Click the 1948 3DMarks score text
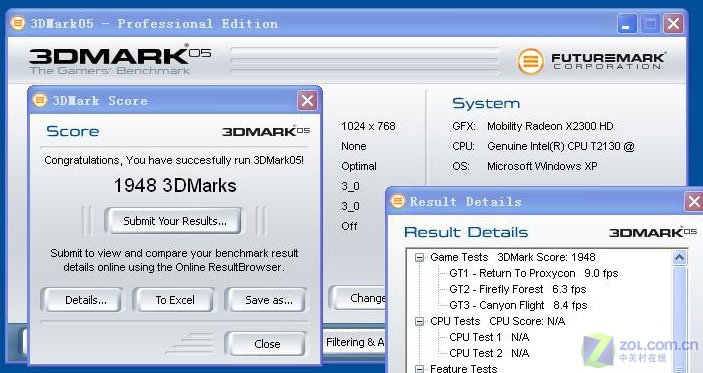703x373 pixels. pos(175,186)
